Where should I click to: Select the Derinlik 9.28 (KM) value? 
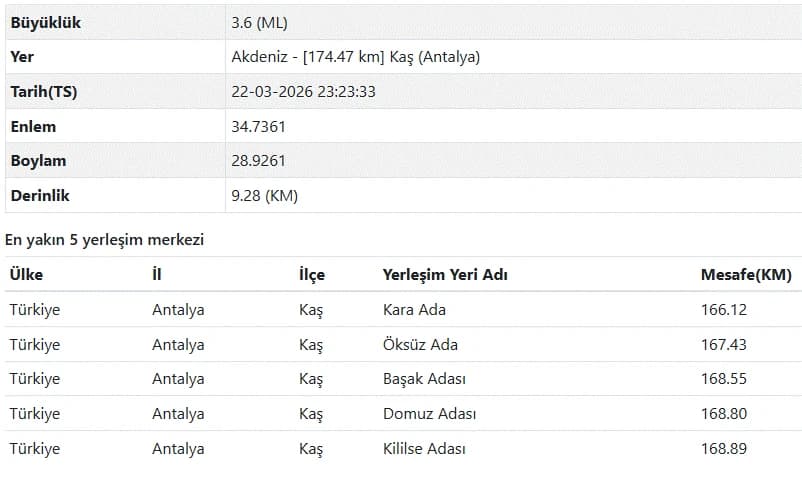[264, 195]
